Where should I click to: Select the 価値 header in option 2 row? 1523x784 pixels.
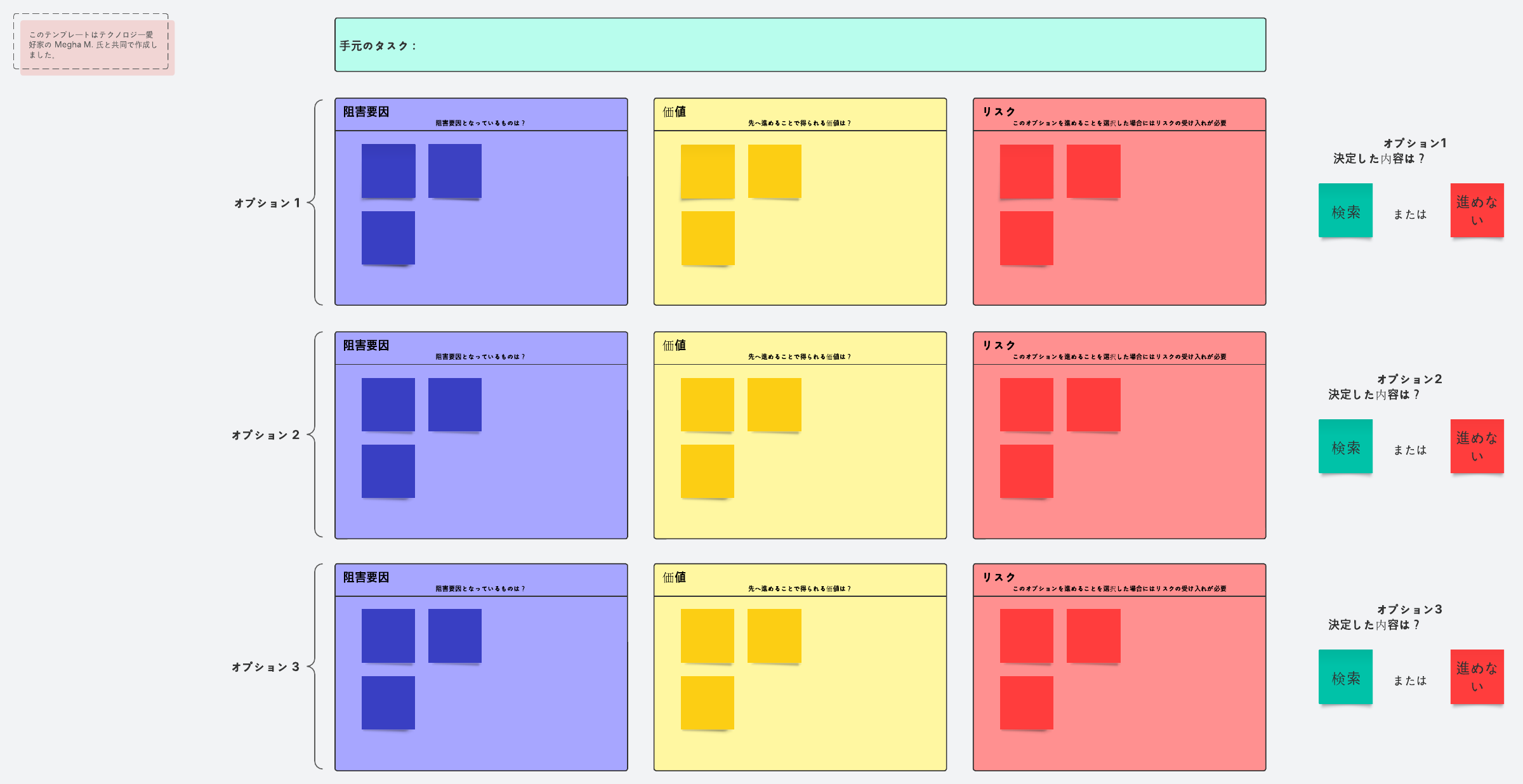(674, 346)
